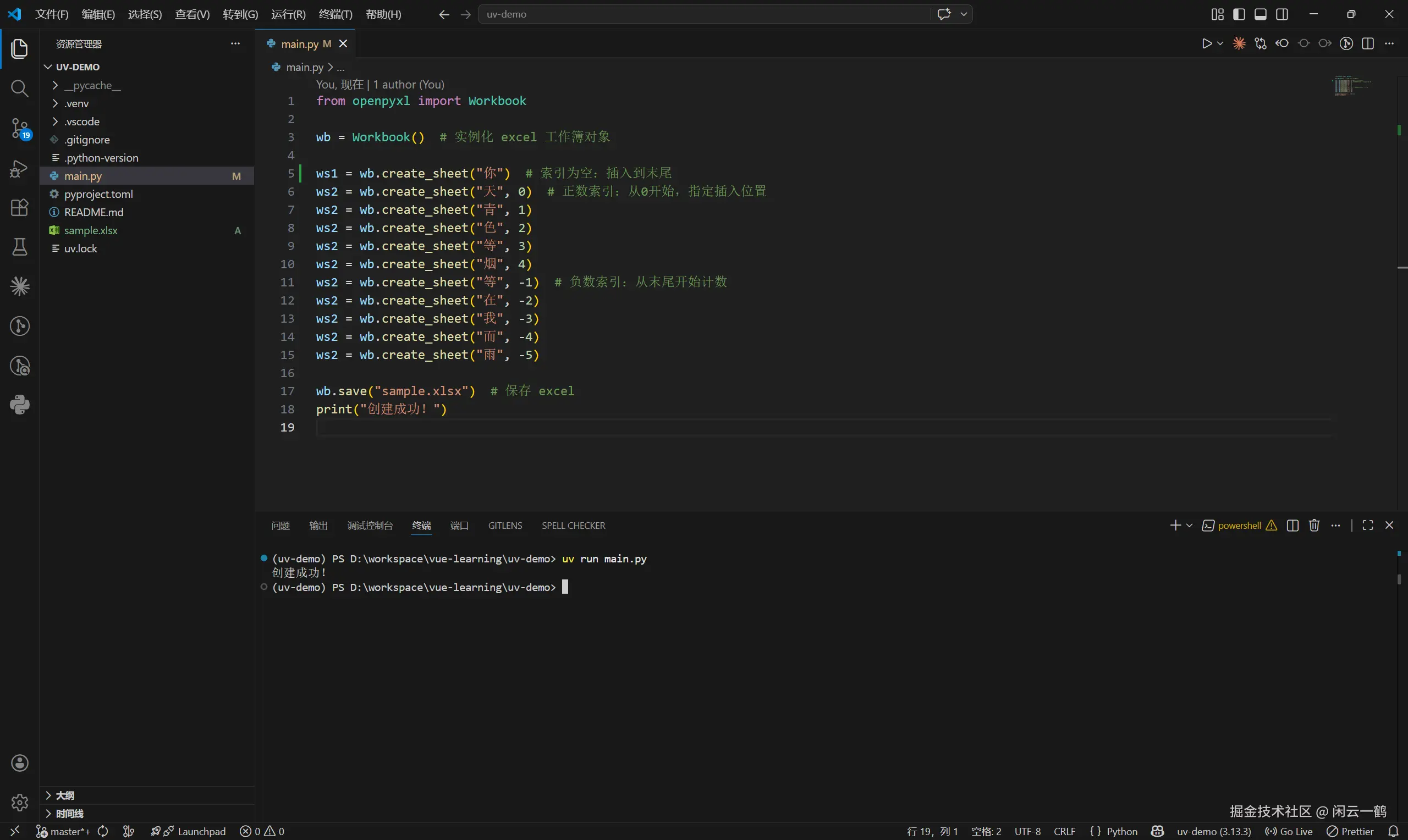
Task: Open the Search view in activity bar
Action: (x=19, y=89)
